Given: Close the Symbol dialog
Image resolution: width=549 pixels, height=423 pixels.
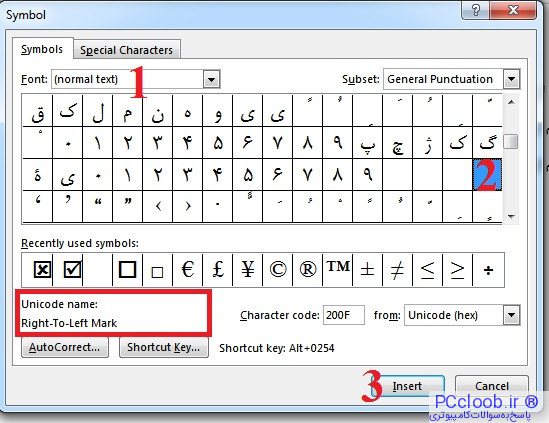Looking at the screenshot, I should (x=513, y=10).
